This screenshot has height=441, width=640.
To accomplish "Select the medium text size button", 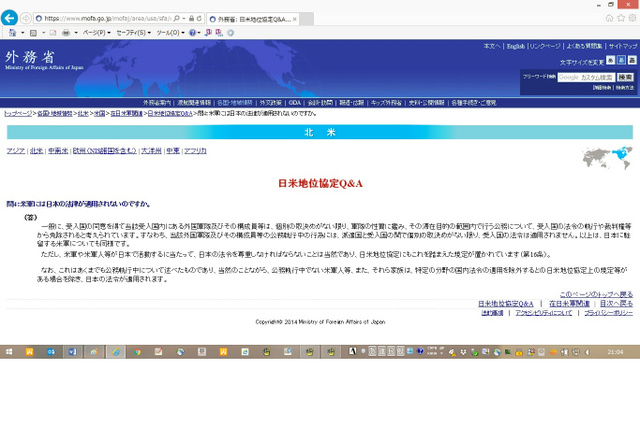I will (620, 61).
